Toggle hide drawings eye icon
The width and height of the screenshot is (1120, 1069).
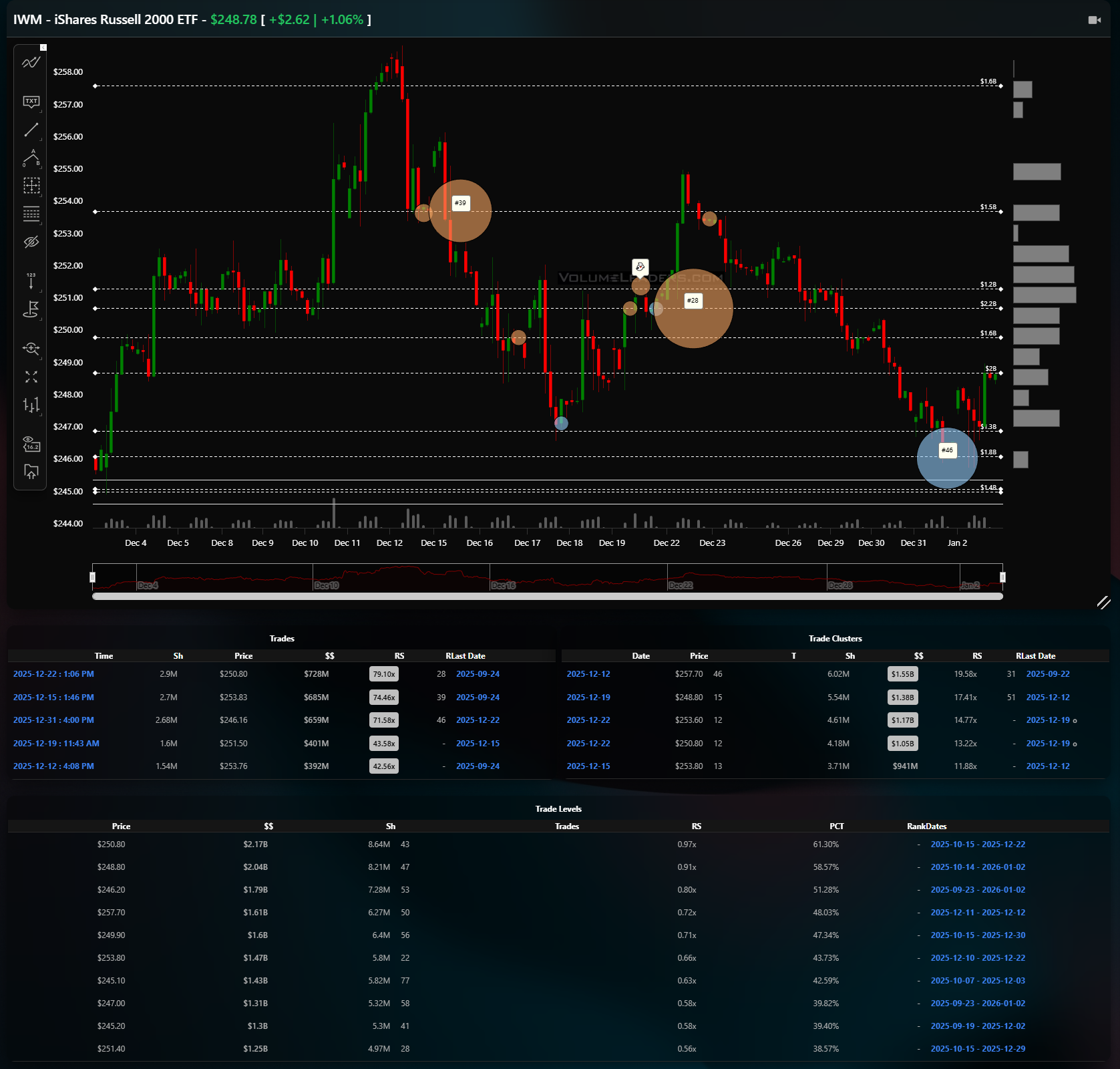click(x=31, y=242)
